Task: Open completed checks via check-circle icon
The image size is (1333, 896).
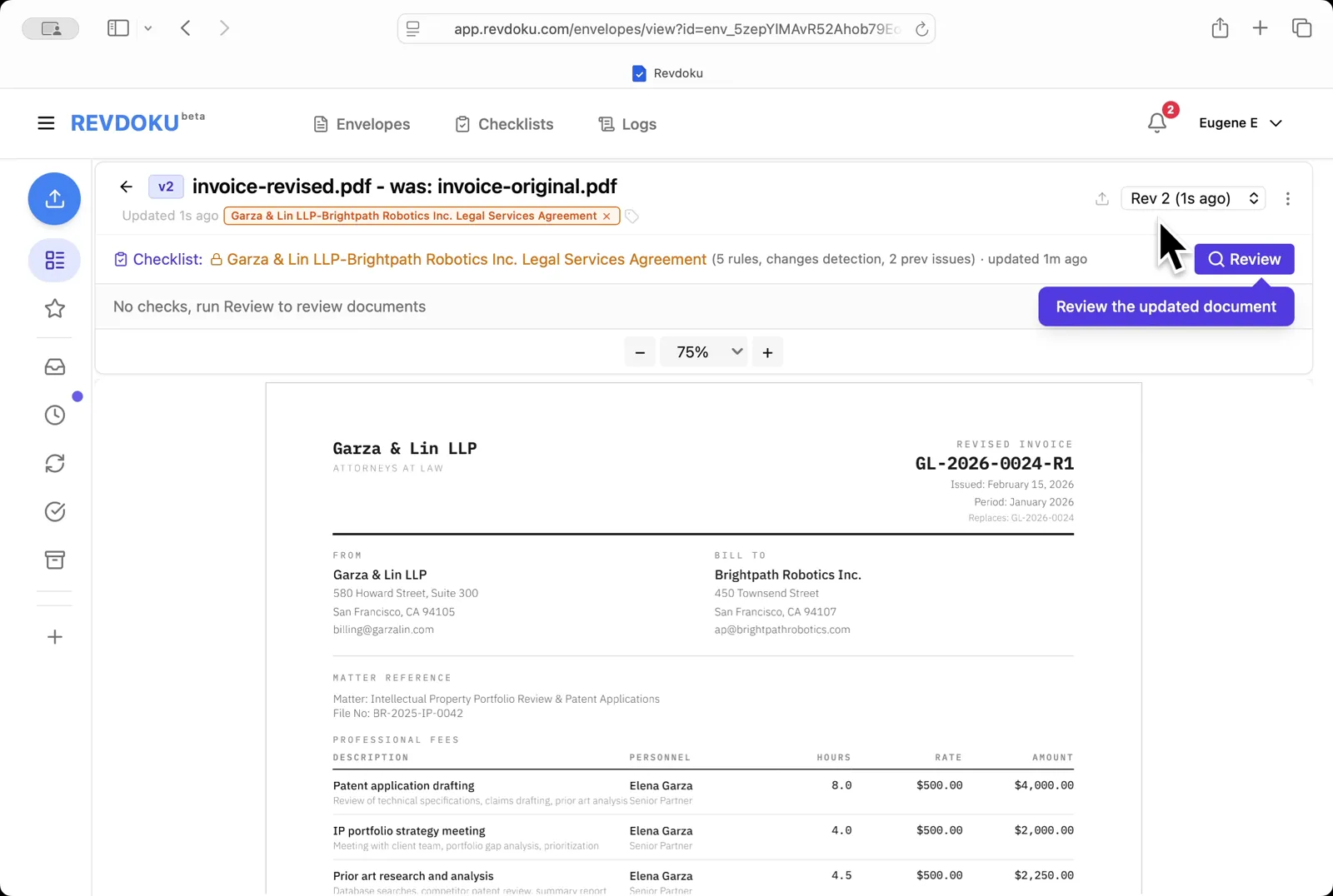Action: (54, 511)
